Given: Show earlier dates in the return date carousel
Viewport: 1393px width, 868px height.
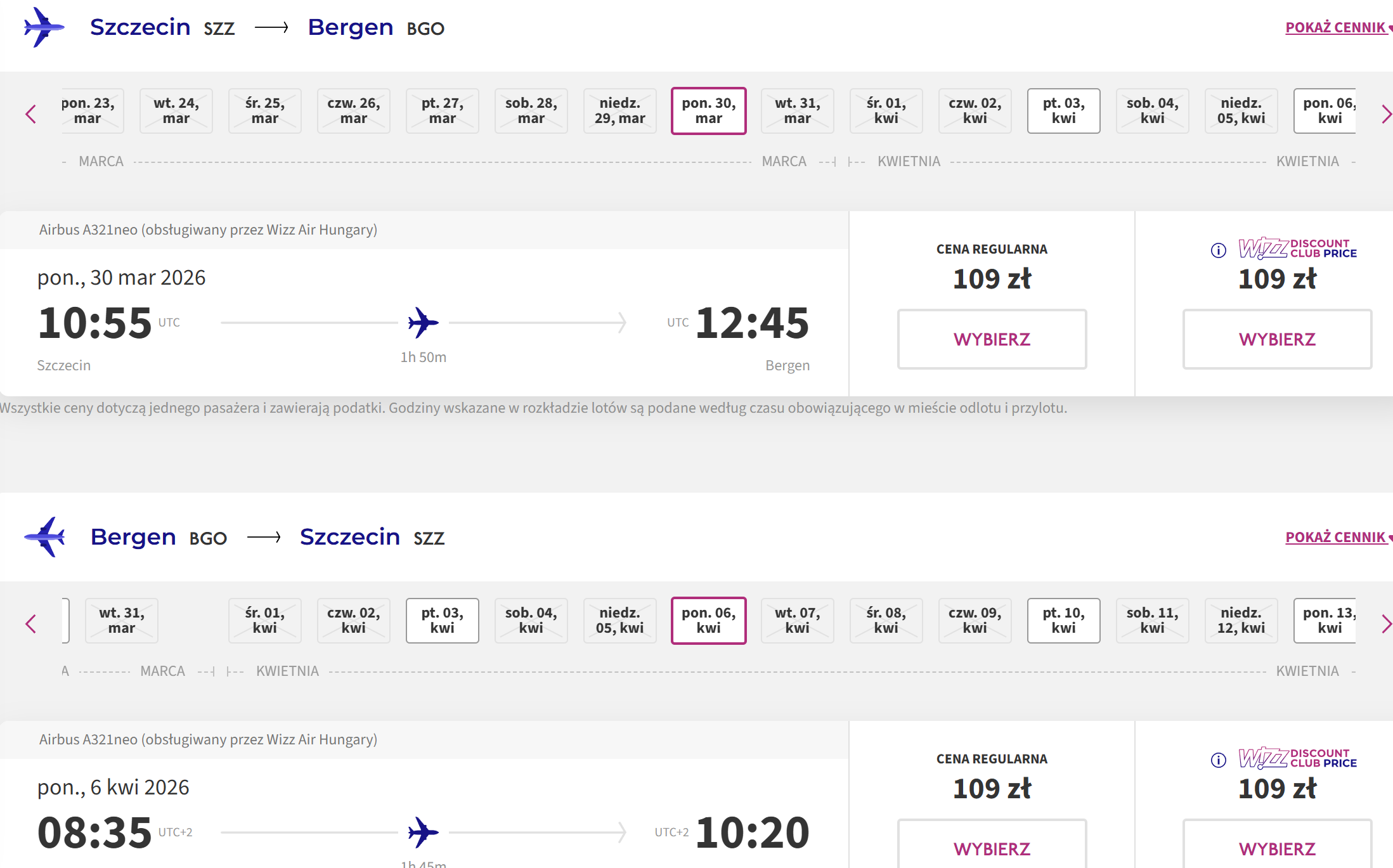Looking at the screenshot, I should point(30,624).
